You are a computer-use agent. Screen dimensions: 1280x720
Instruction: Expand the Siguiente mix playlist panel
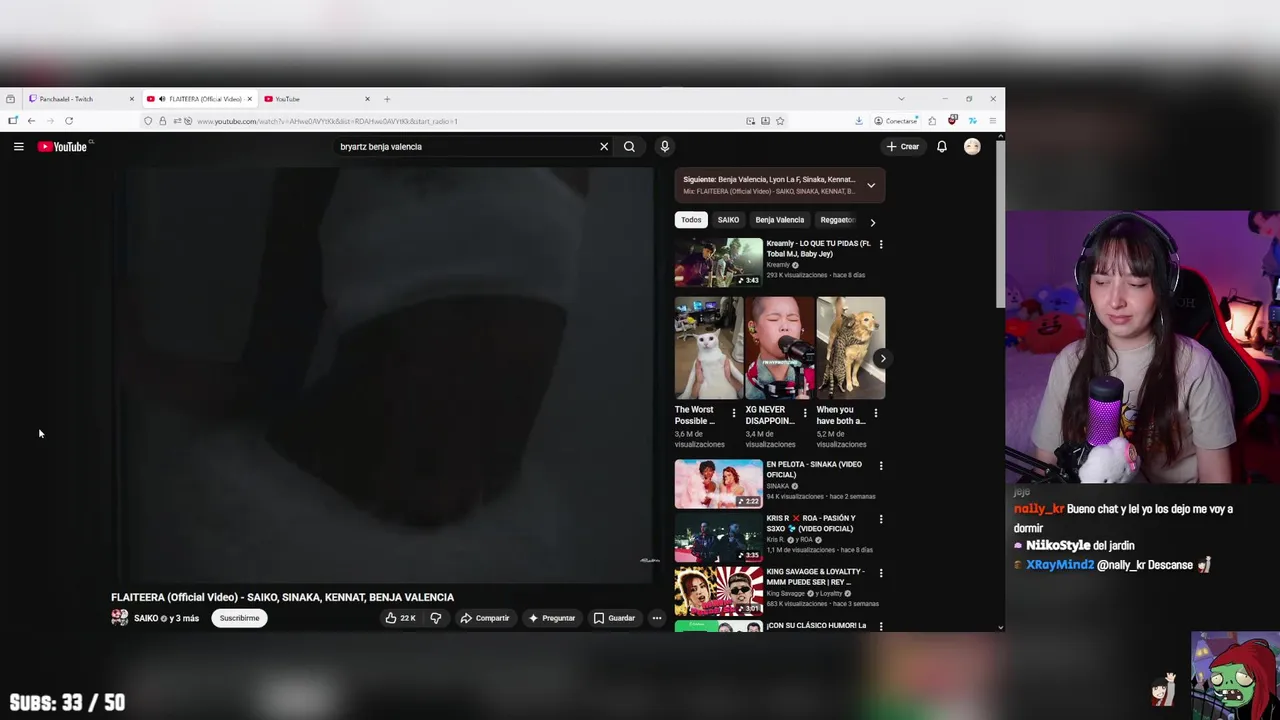(871, 185)
